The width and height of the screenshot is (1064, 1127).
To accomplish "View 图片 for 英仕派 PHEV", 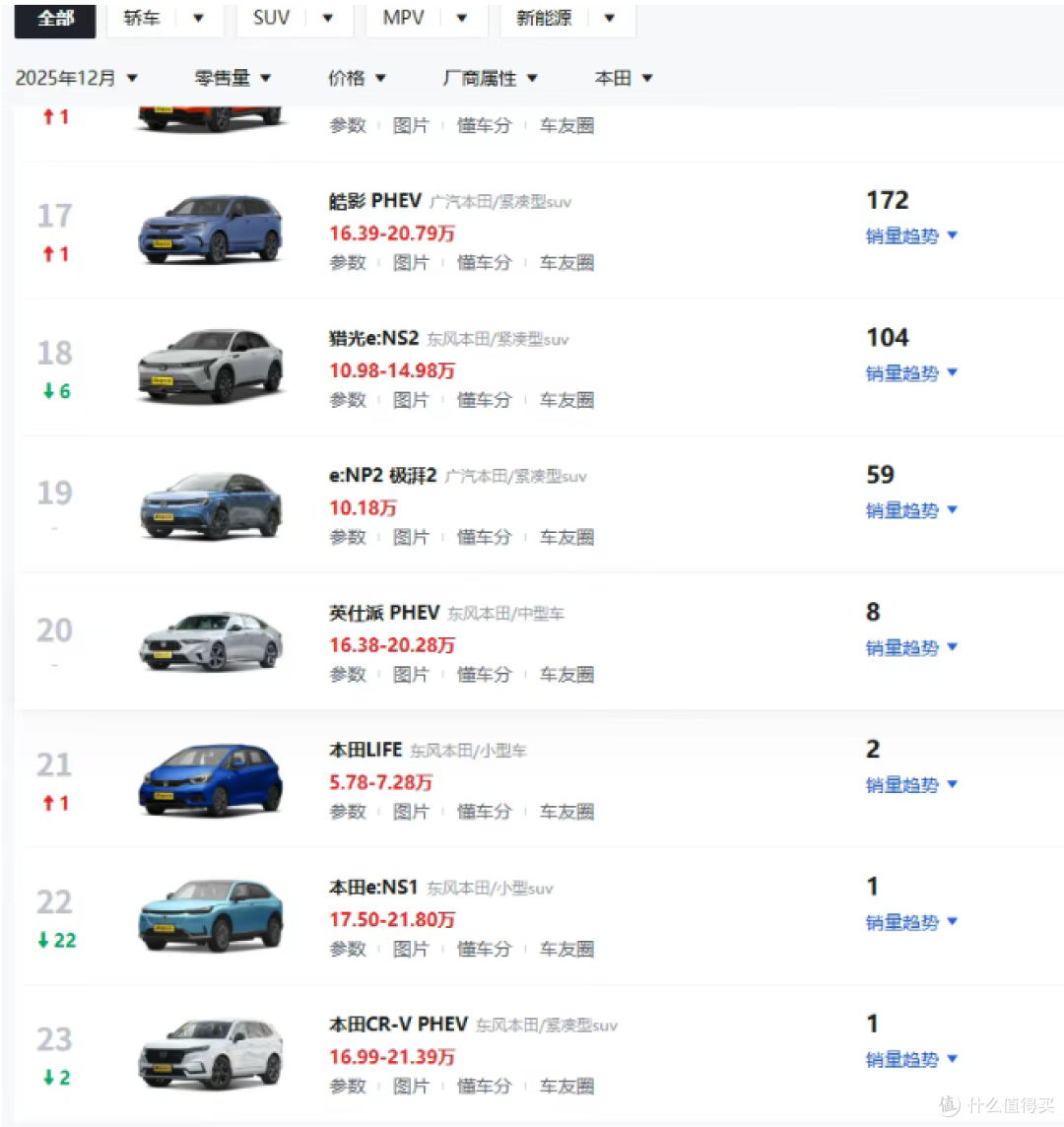I will (411, 675).
